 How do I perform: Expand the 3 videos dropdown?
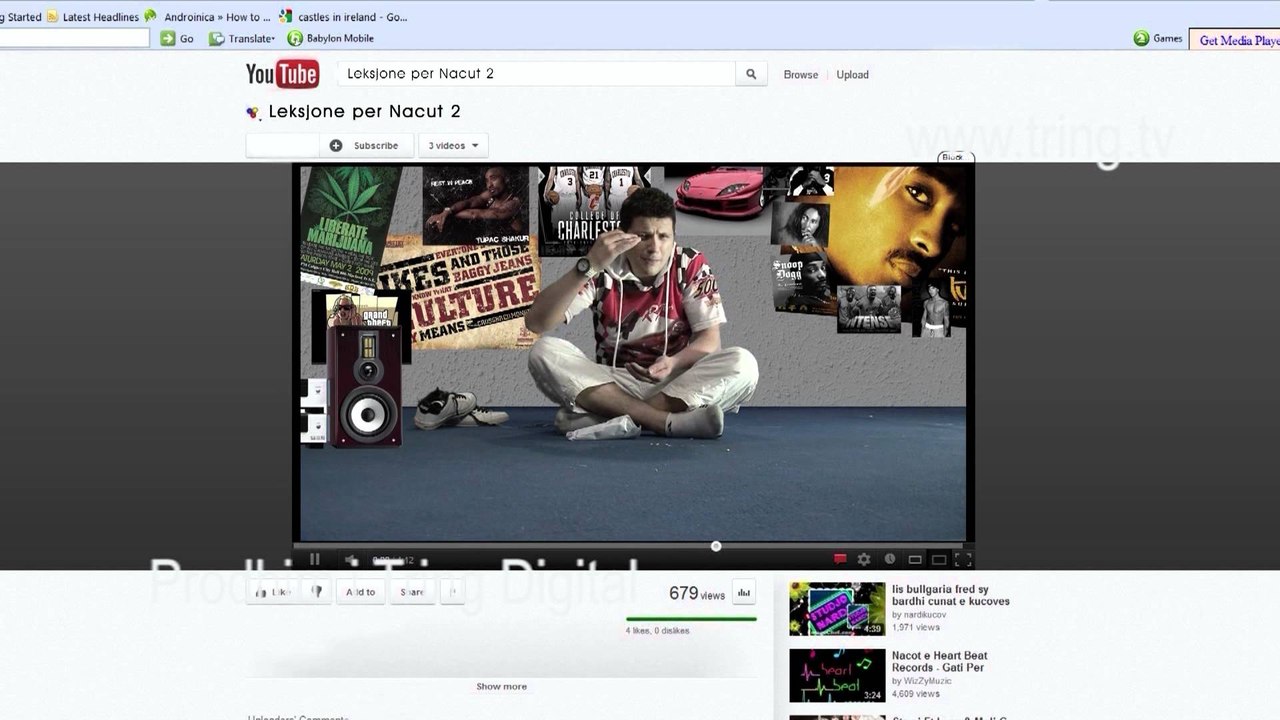pos(453,146)
